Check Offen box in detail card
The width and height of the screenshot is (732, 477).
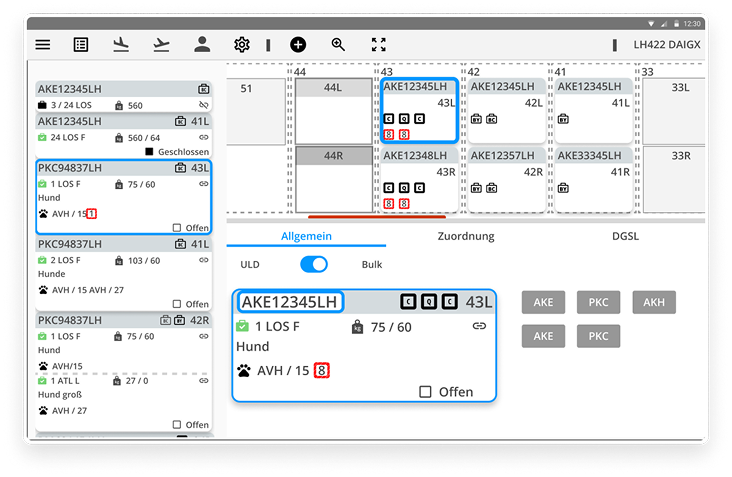[425, 391]
